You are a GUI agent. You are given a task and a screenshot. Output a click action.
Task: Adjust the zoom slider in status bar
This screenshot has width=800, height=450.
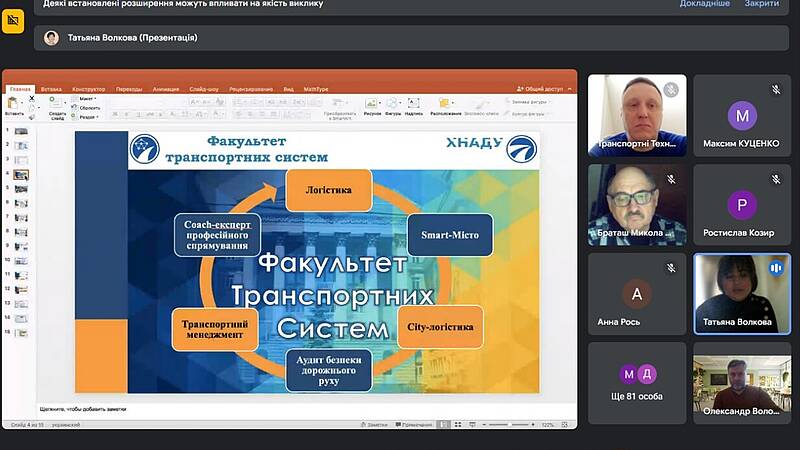508,424
